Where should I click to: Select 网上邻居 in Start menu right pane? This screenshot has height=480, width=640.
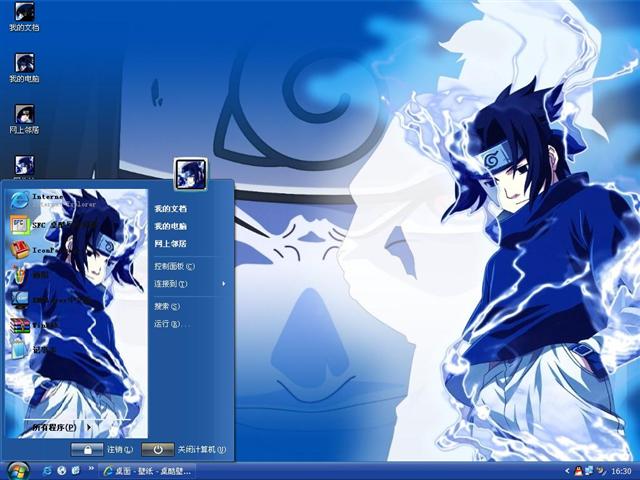pos(171,244)
